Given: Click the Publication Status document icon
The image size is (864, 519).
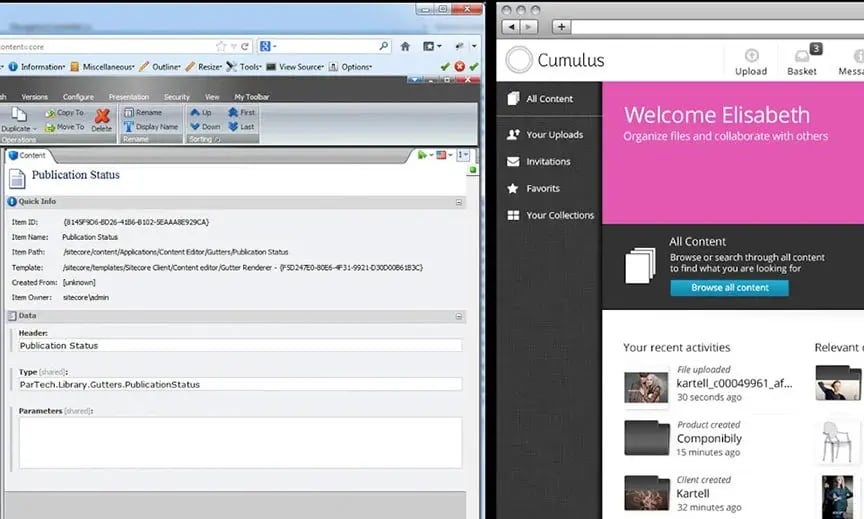Looking at the screenshot, I should 17,179.
